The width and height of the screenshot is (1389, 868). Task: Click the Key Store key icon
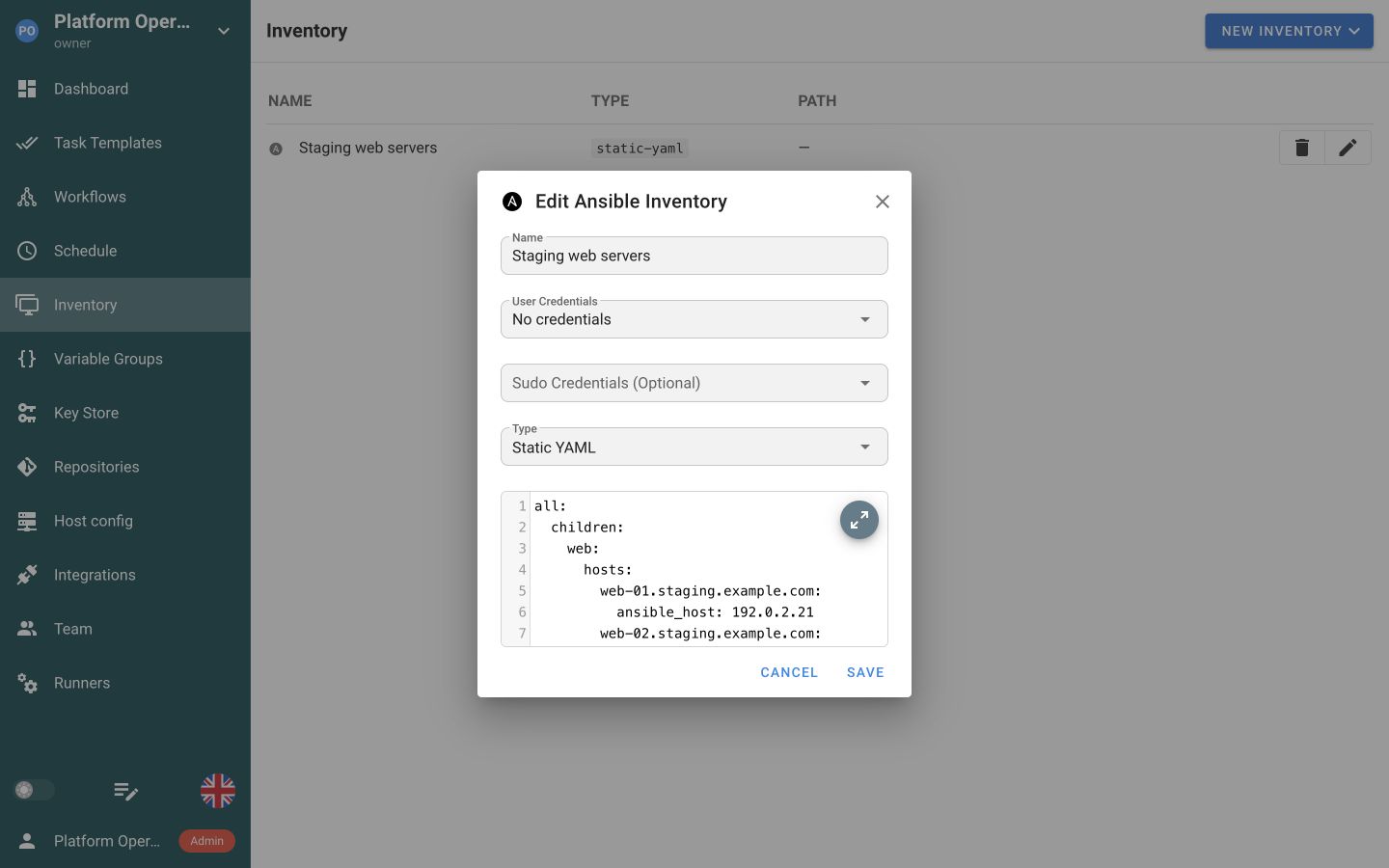(x=27, y=413)
